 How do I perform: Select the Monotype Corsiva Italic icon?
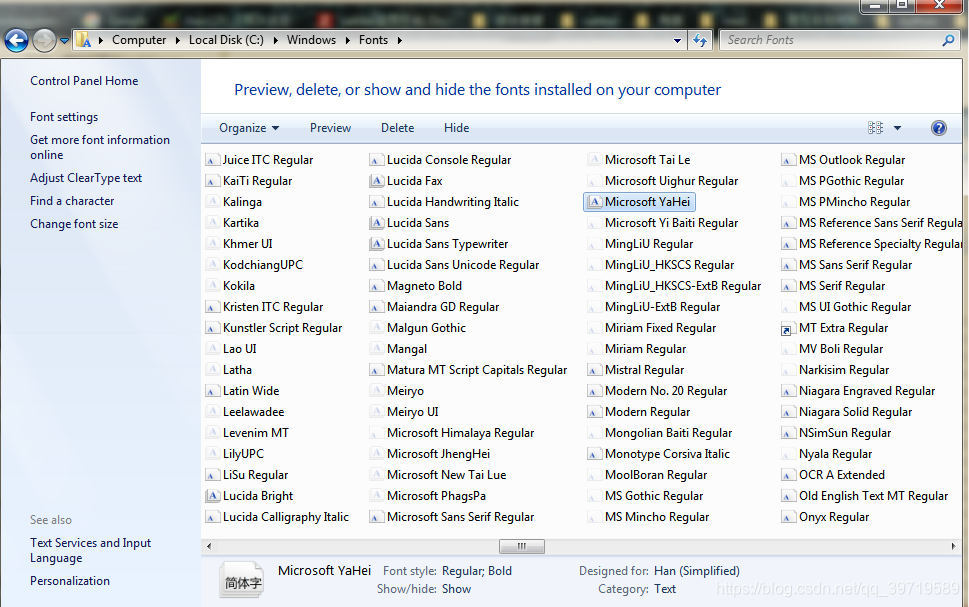[x=594, y=454]
